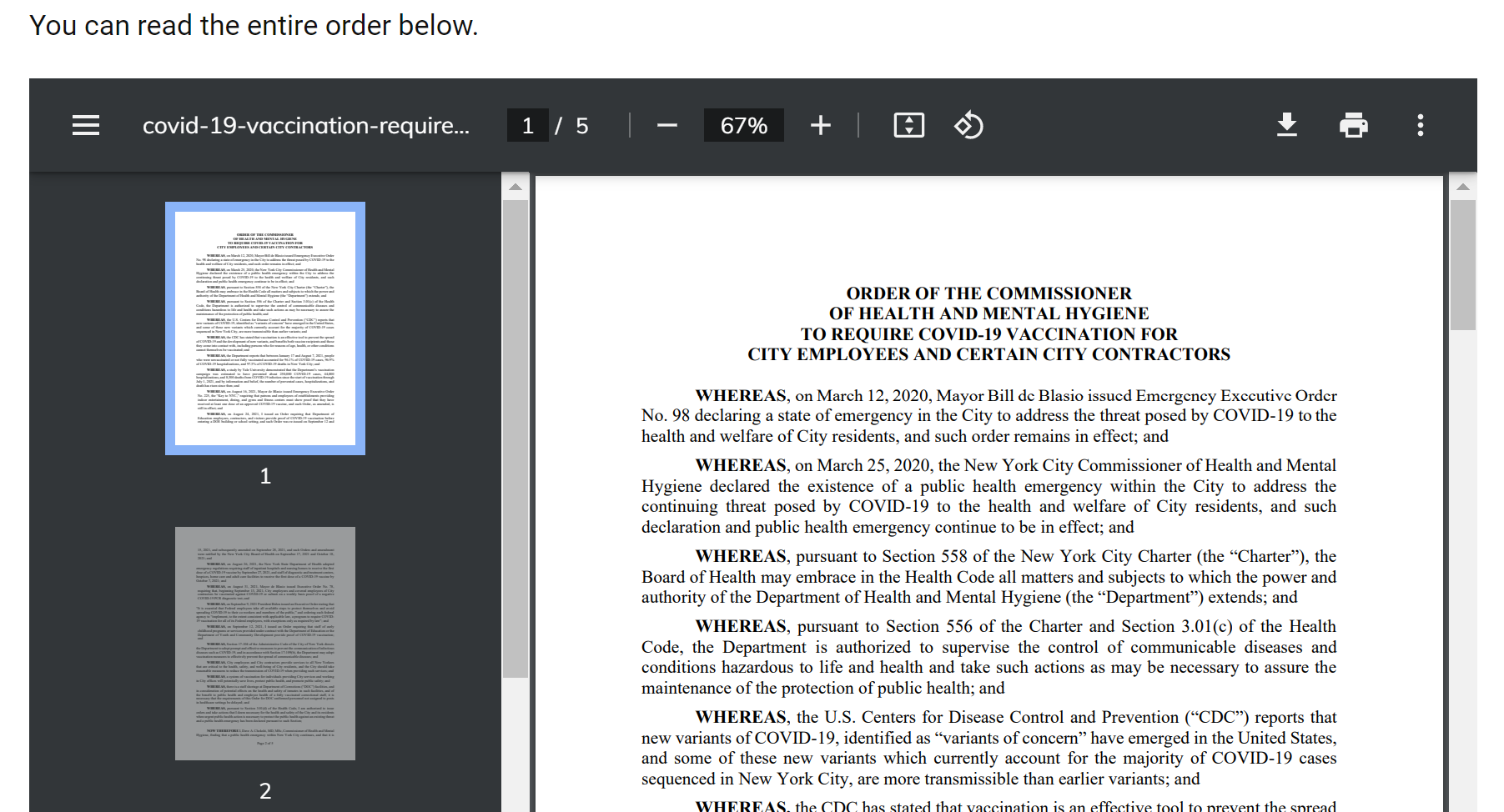Image resolution: width=1504 pixels, height=812 pixels.
Task: Click the fit to page icon
Action: (x=909, y=125)
